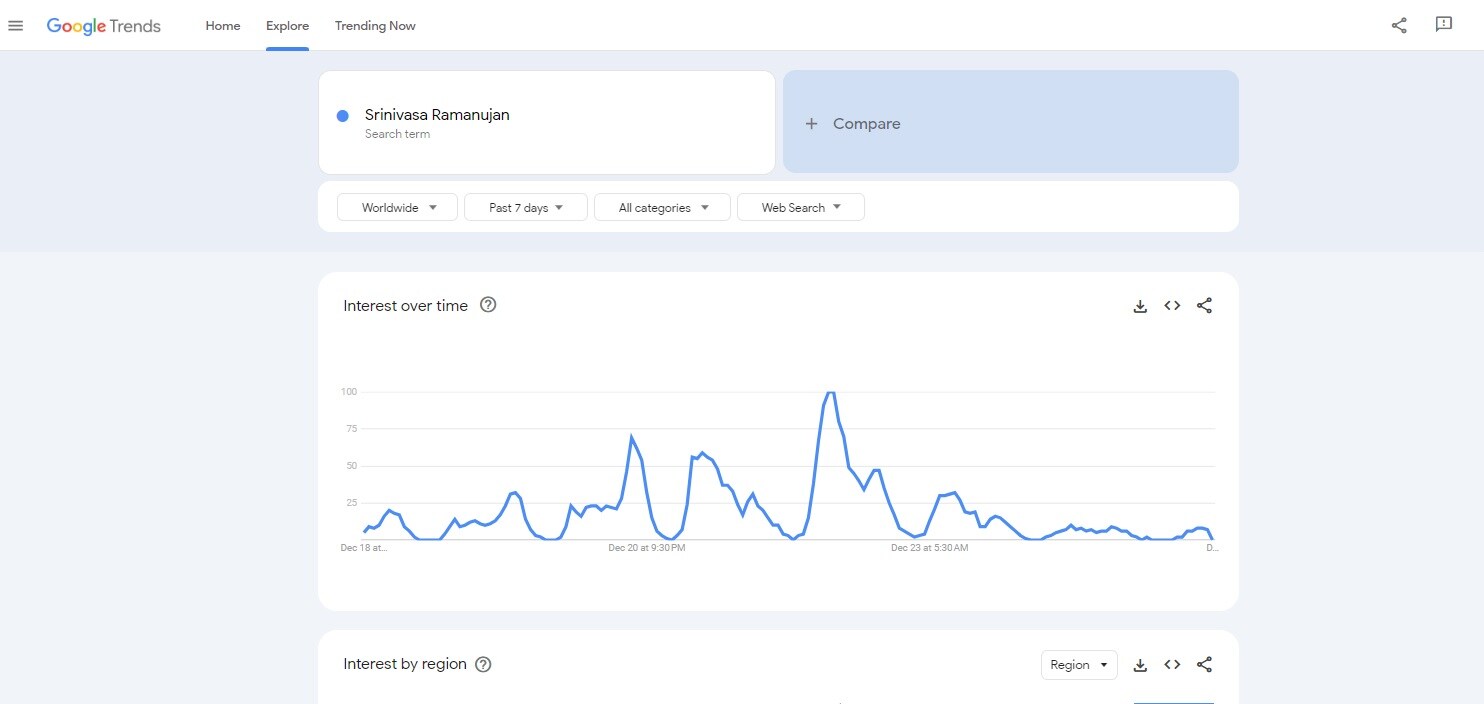Screen dimensions: 1484x704
Task: Go to the Home tab
Action: (x=223, y=26)
